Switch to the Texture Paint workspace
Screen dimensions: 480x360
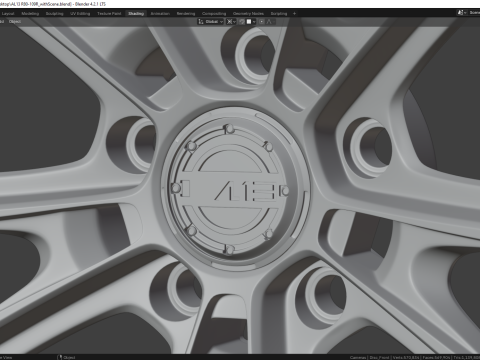tap(109, 14)
